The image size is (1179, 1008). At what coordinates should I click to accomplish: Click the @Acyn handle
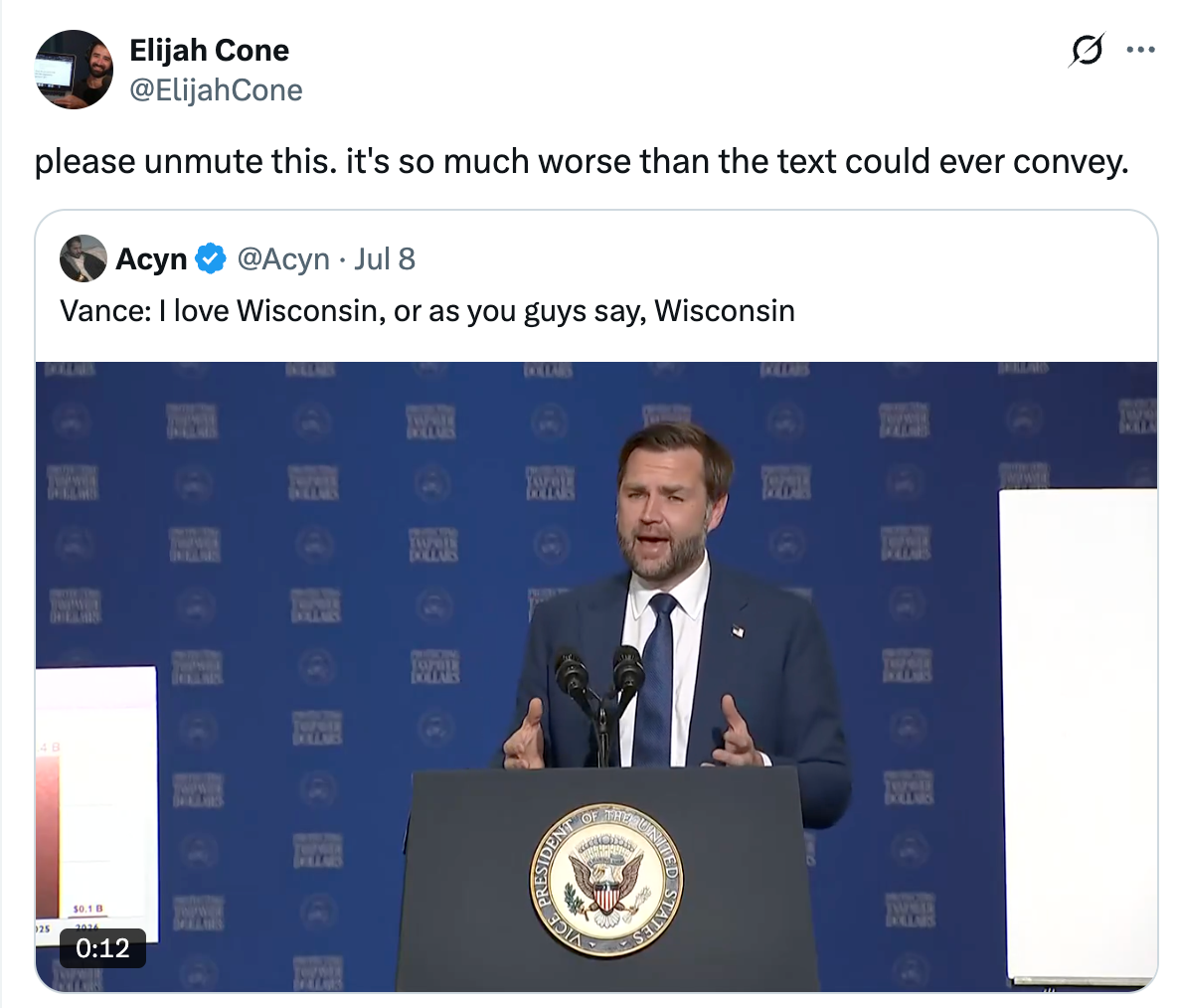coord(283,259)
